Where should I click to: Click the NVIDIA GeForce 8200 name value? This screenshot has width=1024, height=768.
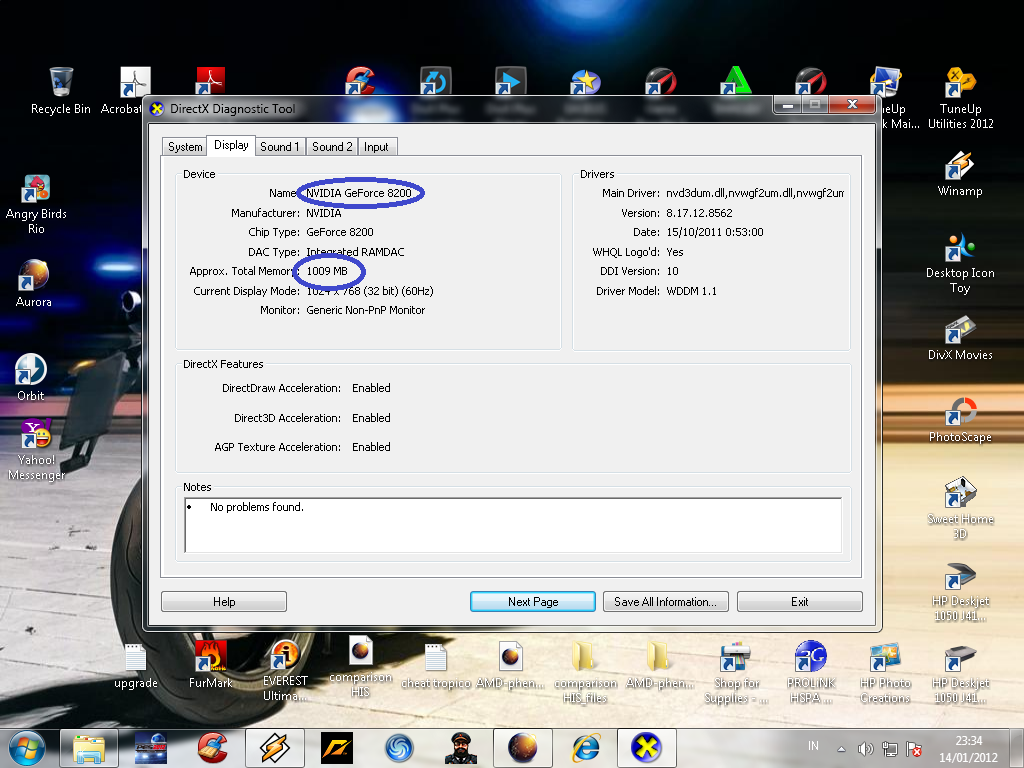pyautogui.click(x=359, y=193)
